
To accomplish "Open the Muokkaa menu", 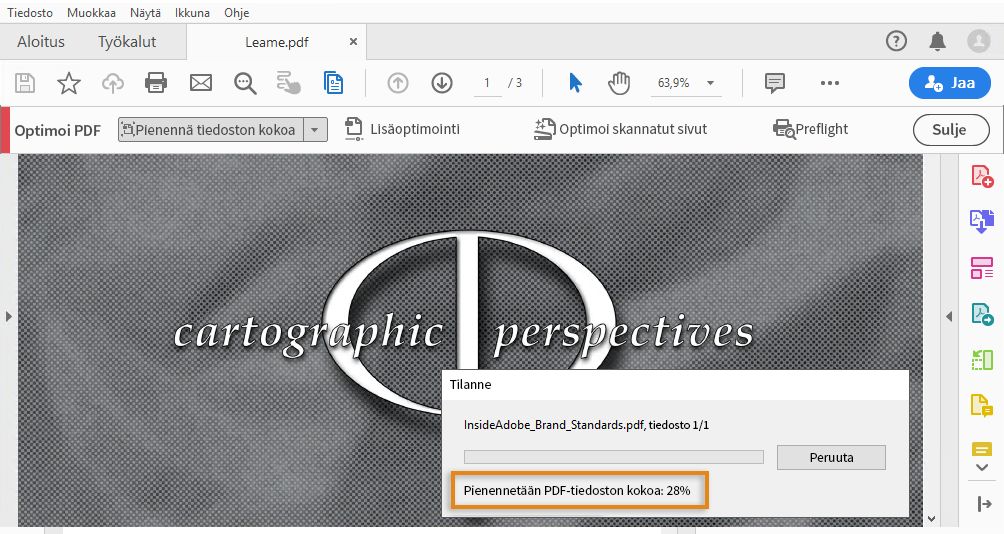I will (91, 13).
